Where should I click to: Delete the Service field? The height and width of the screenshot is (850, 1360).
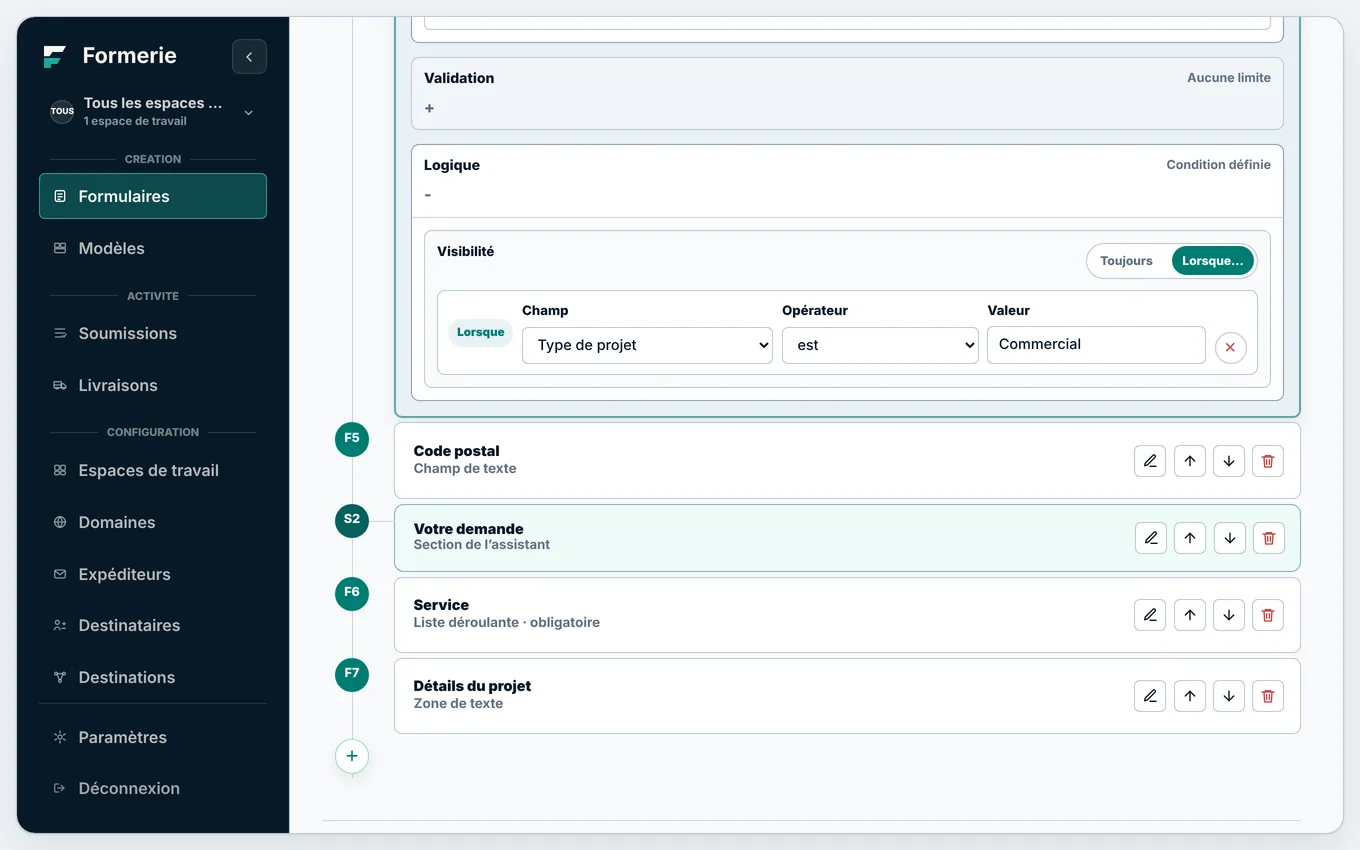(x=1268, y=615)
